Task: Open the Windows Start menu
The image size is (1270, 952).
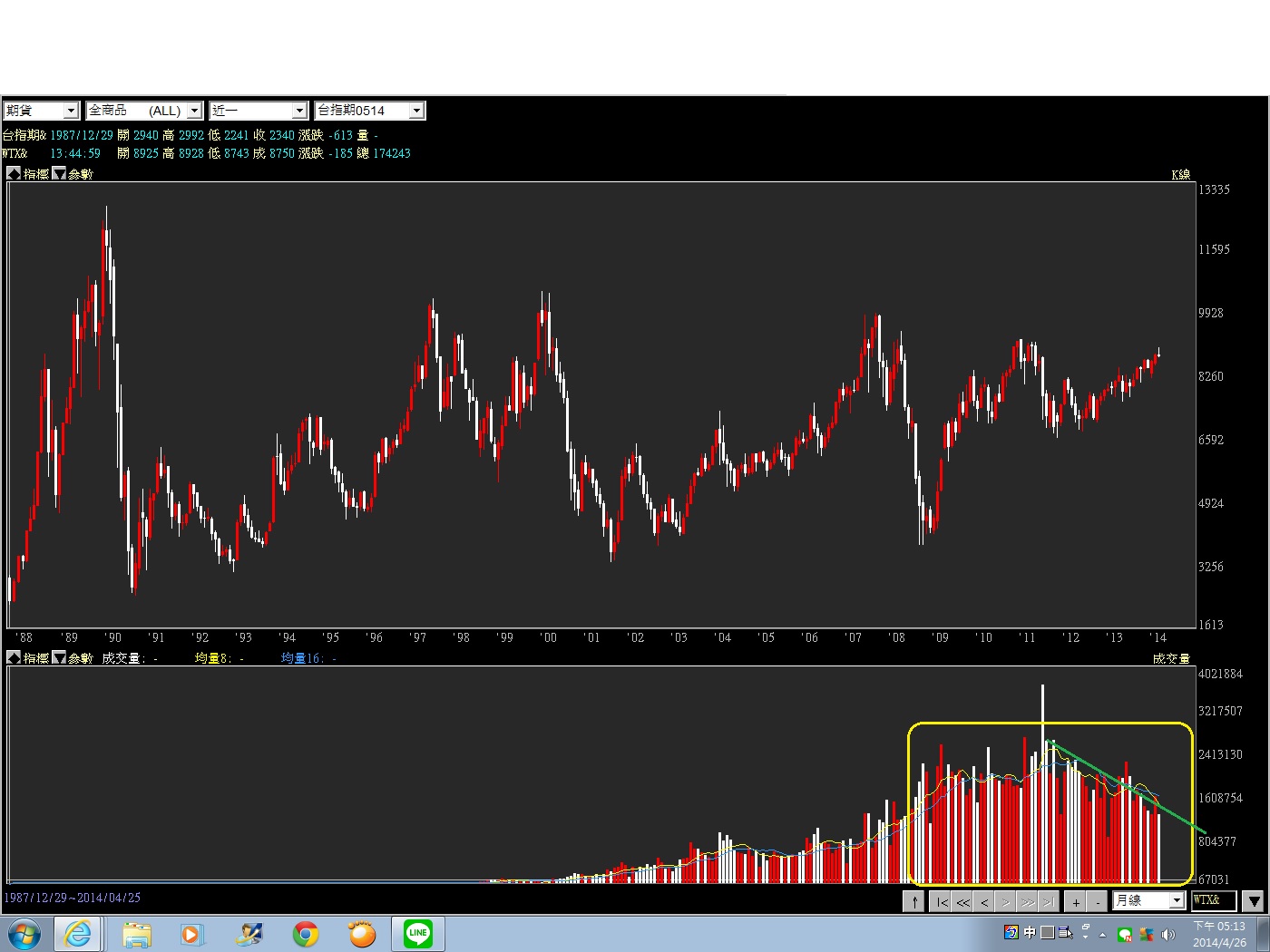Action: (24, 934)
